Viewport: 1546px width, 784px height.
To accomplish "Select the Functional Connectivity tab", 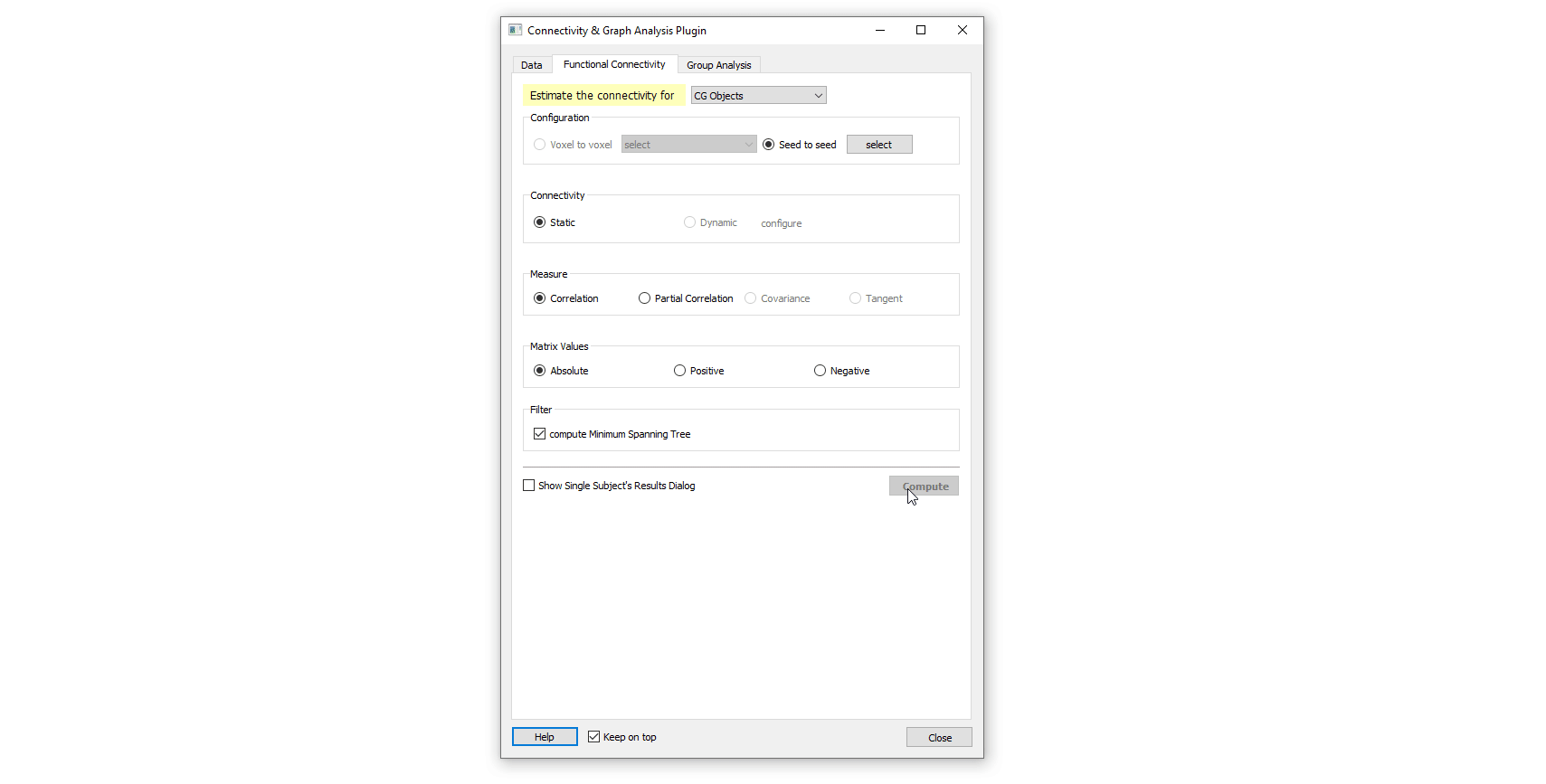I will [613, 64].
